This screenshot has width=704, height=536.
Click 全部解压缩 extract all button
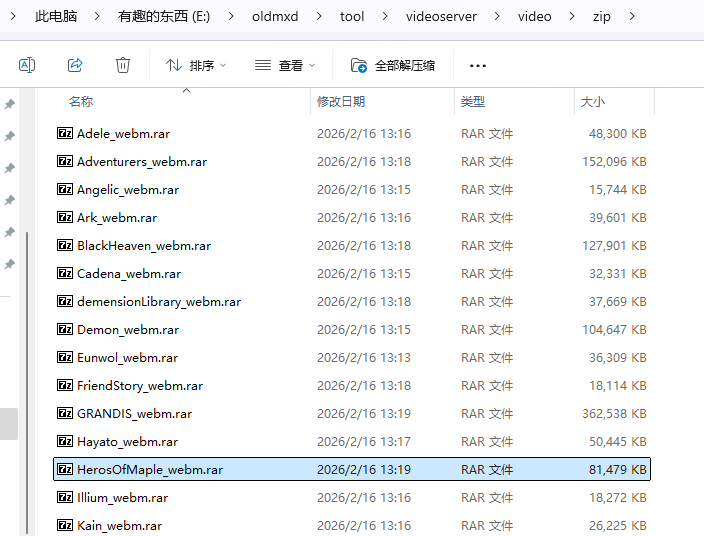[x=393, y=66]
